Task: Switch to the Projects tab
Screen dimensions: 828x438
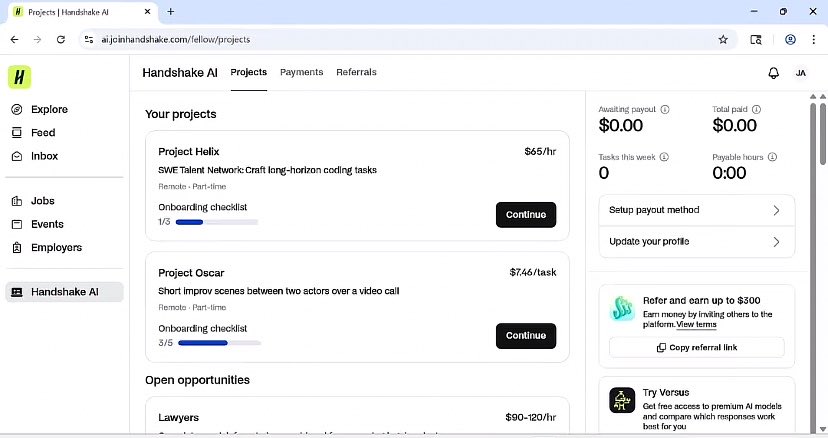Action: coord(249,72)
